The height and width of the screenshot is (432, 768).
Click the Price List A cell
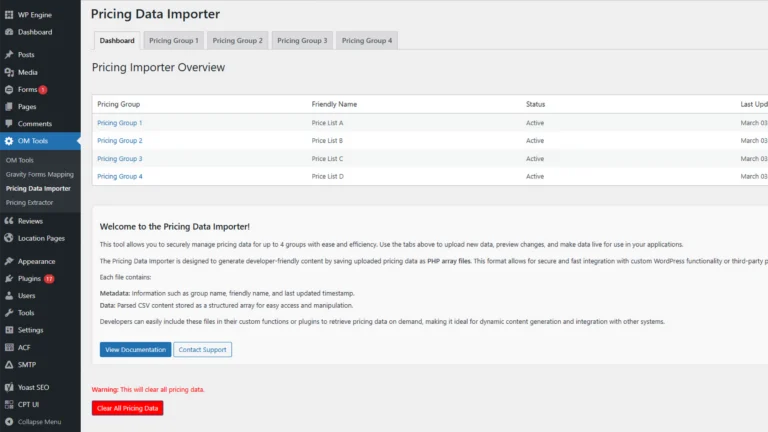point(327,123)
